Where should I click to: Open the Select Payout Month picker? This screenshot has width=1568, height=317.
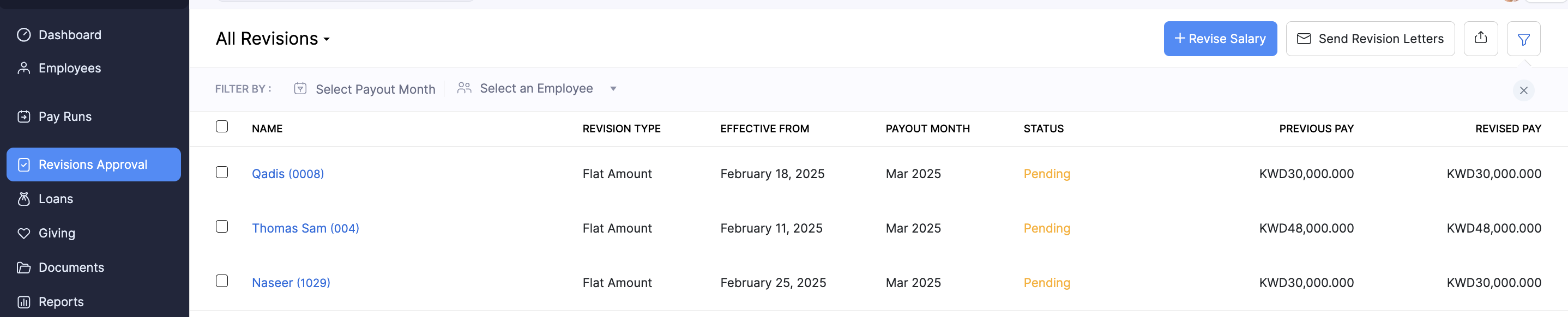point(365,89)
